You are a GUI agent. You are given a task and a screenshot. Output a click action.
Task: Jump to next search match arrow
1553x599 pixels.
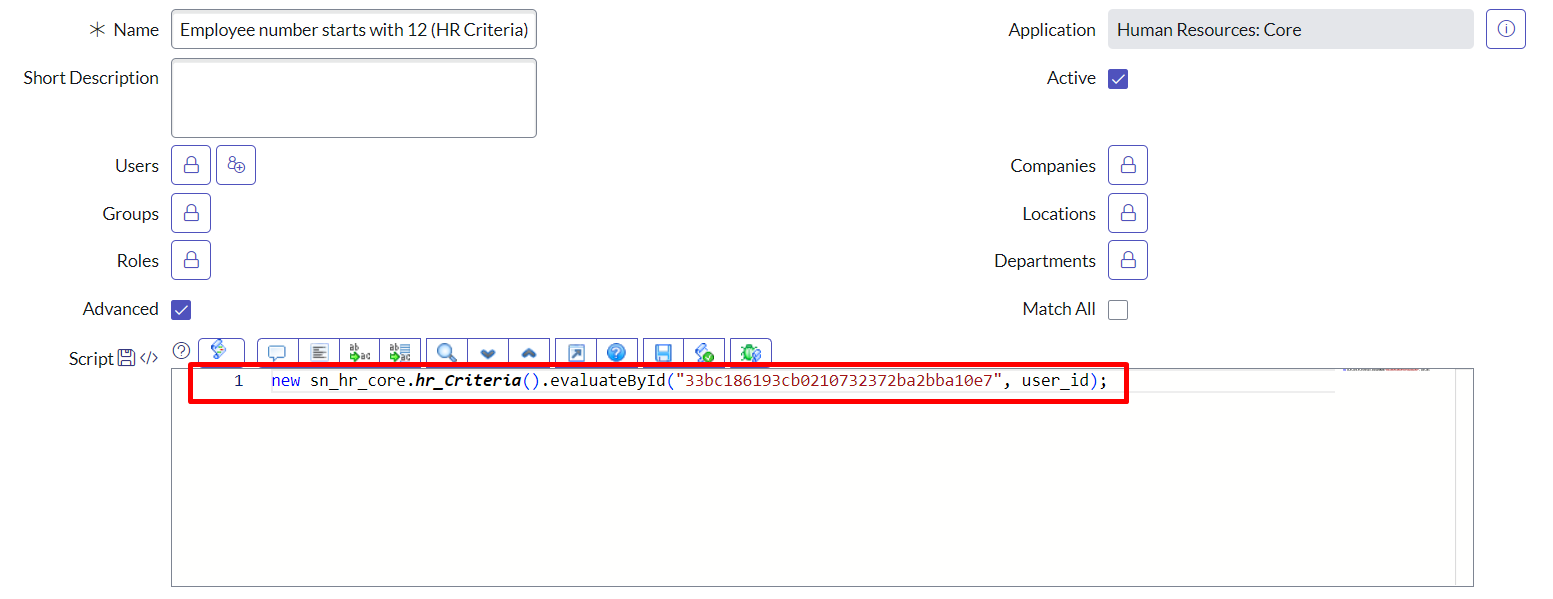tap(488, 353)
